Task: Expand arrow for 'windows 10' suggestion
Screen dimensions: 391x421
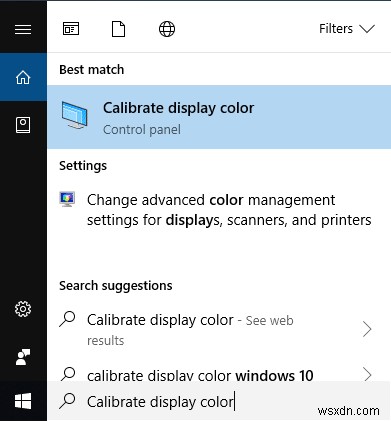Action: (367, 375)
